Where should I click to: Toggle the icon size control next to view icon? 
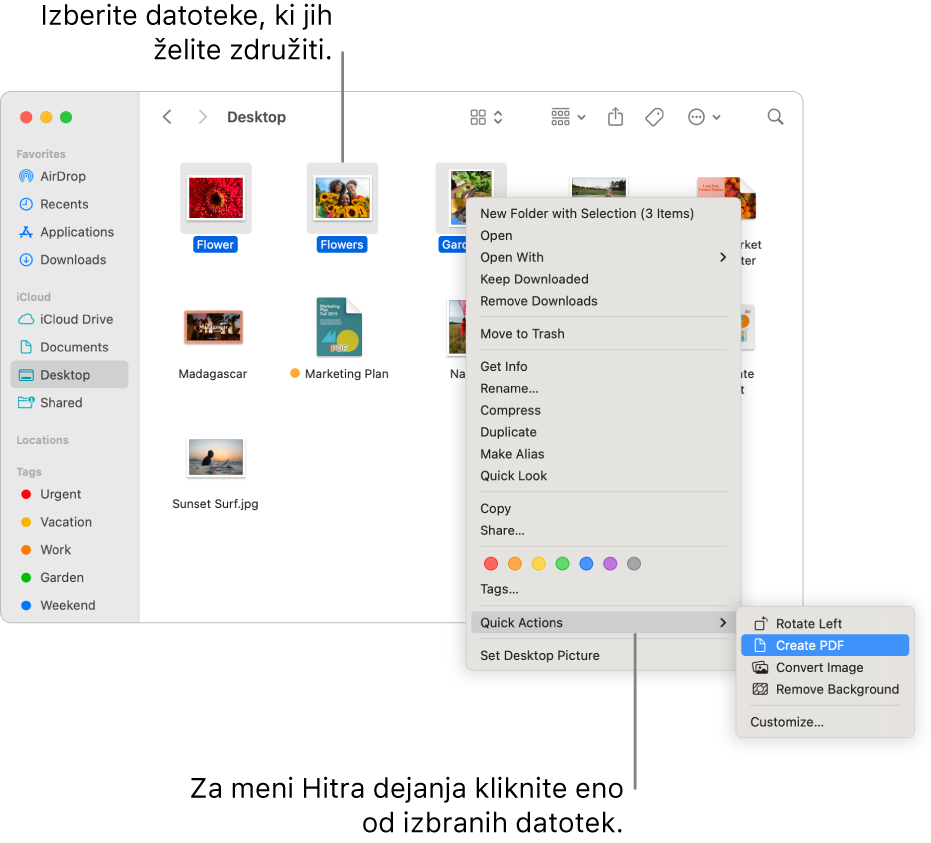click(497, 117)
